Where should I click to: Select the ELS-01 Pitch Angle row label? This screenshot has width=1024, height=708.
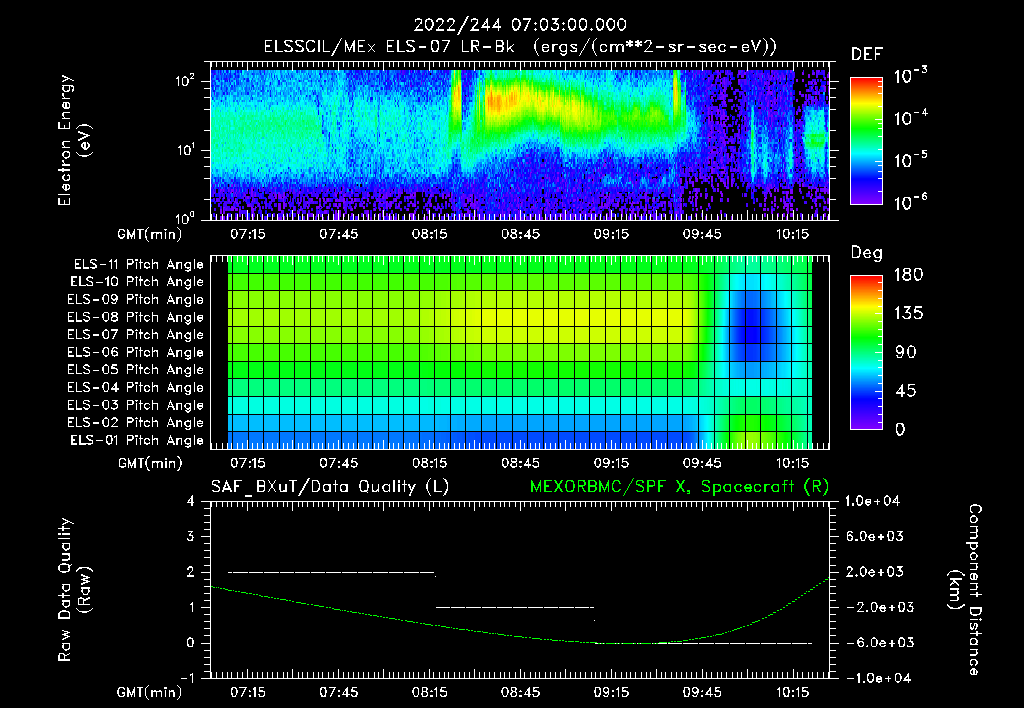coord(137,441)
